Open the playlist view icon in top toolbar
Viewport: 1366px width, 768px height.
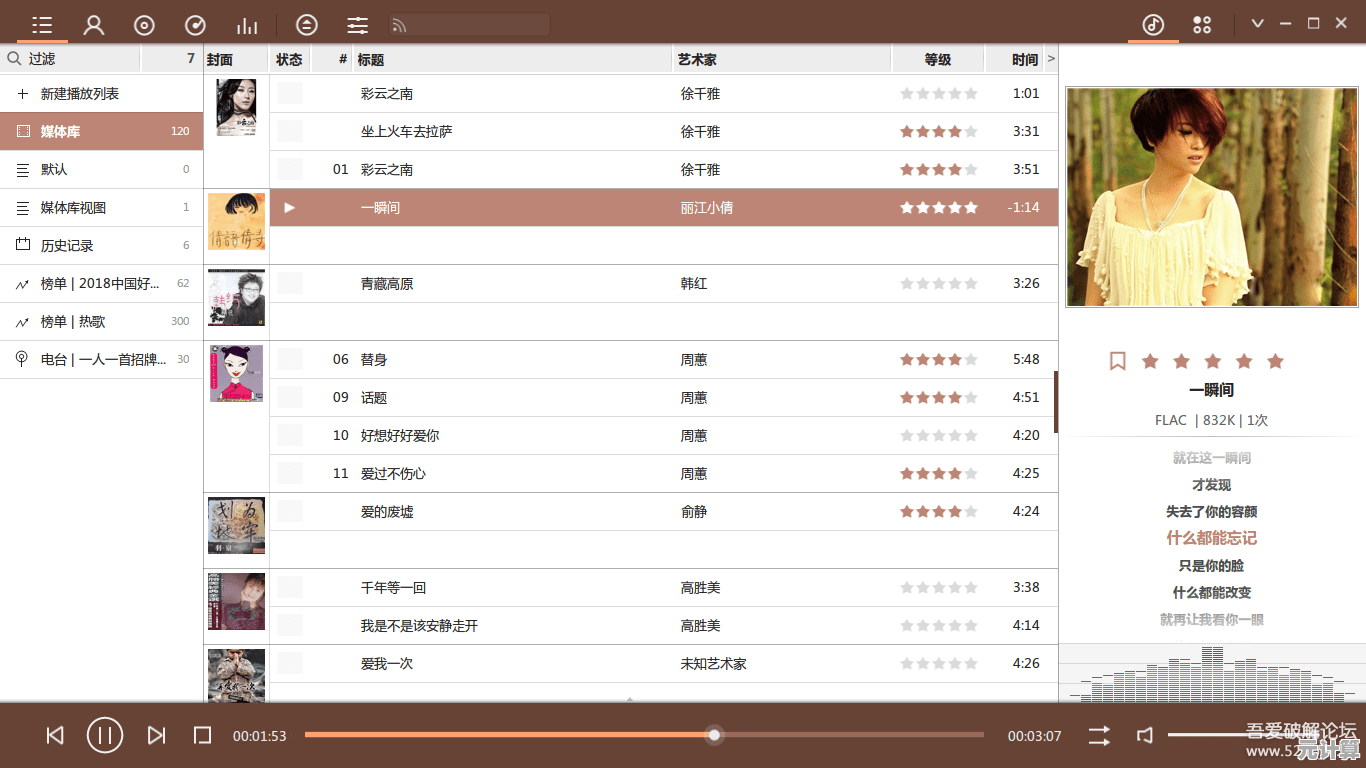coord(42,25)
